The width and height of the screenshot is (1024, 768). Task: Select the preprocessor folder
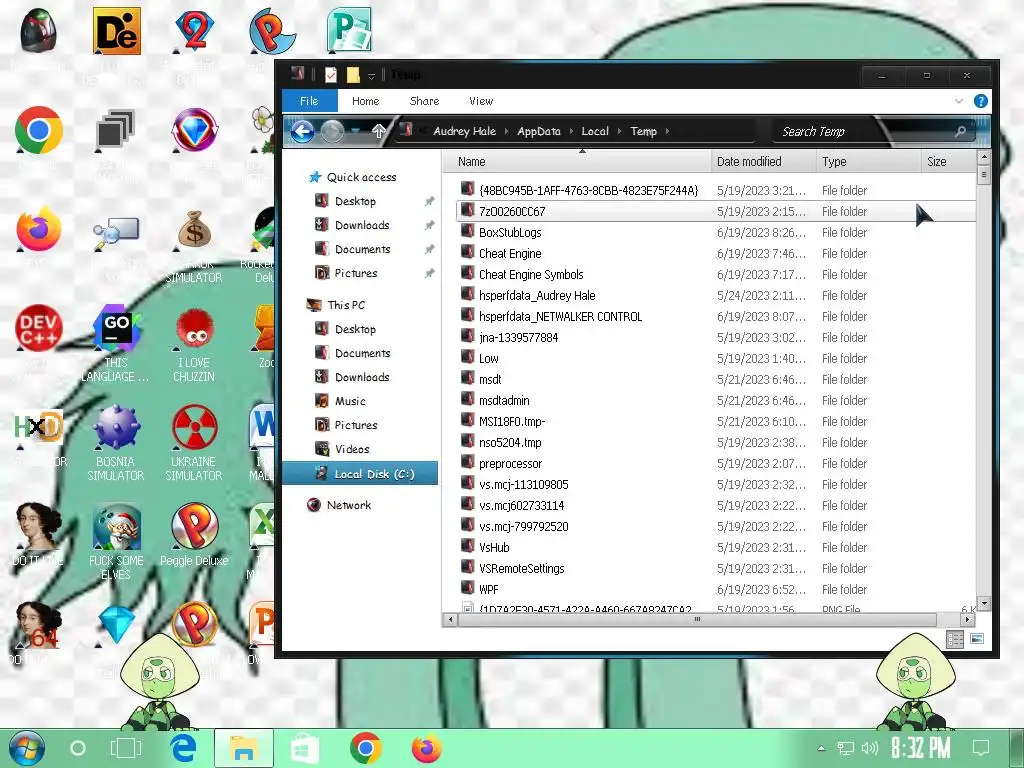click(x=511, y=464)
